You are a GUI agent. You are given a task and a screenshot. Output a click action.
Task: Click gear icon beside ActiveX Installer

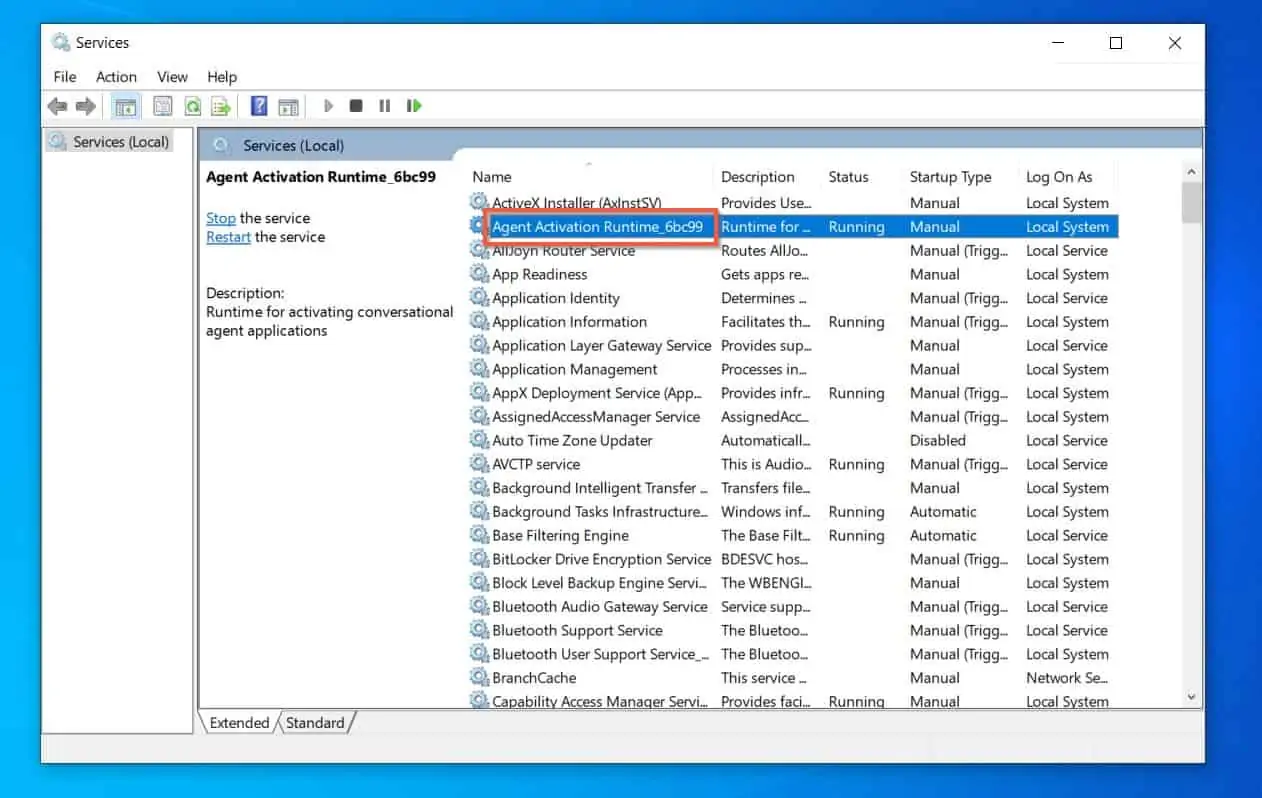tap(479, 203)
